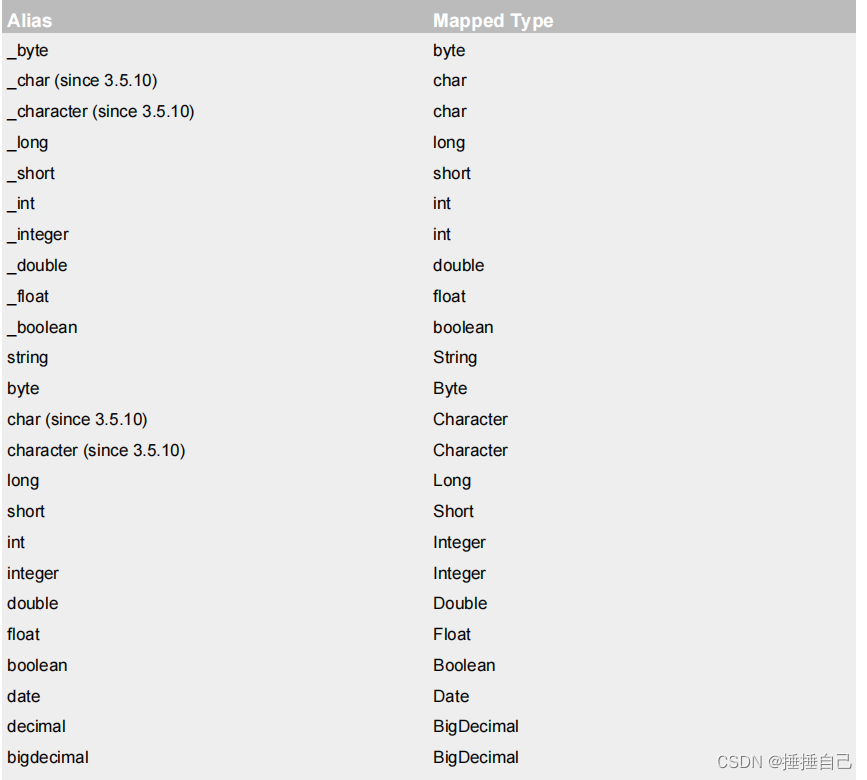
Task: Select the Long mapped type
Action: coord(452,480)
